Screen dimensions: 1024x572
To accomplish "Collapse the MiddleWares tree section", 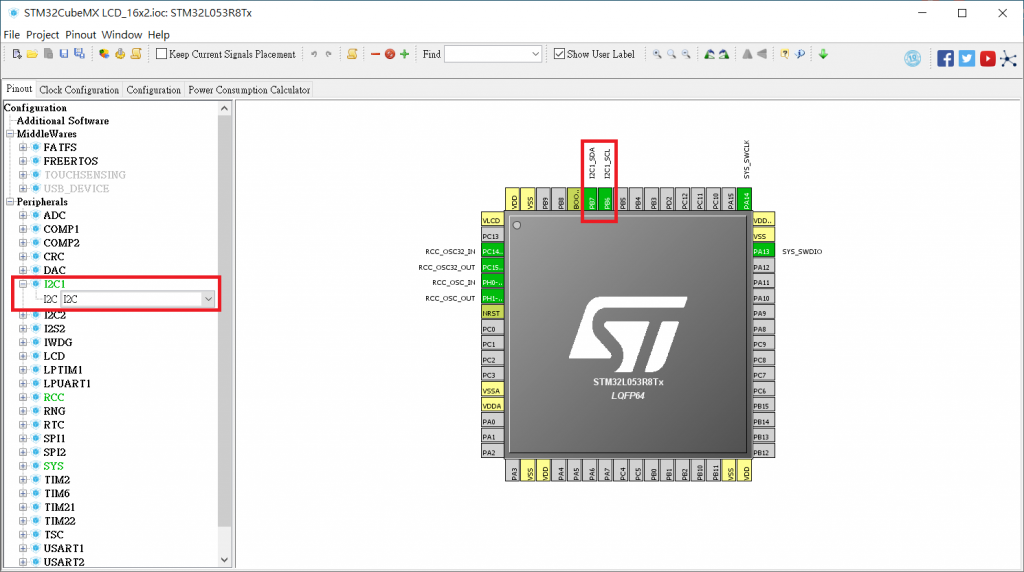I will [x=10, y=134].
